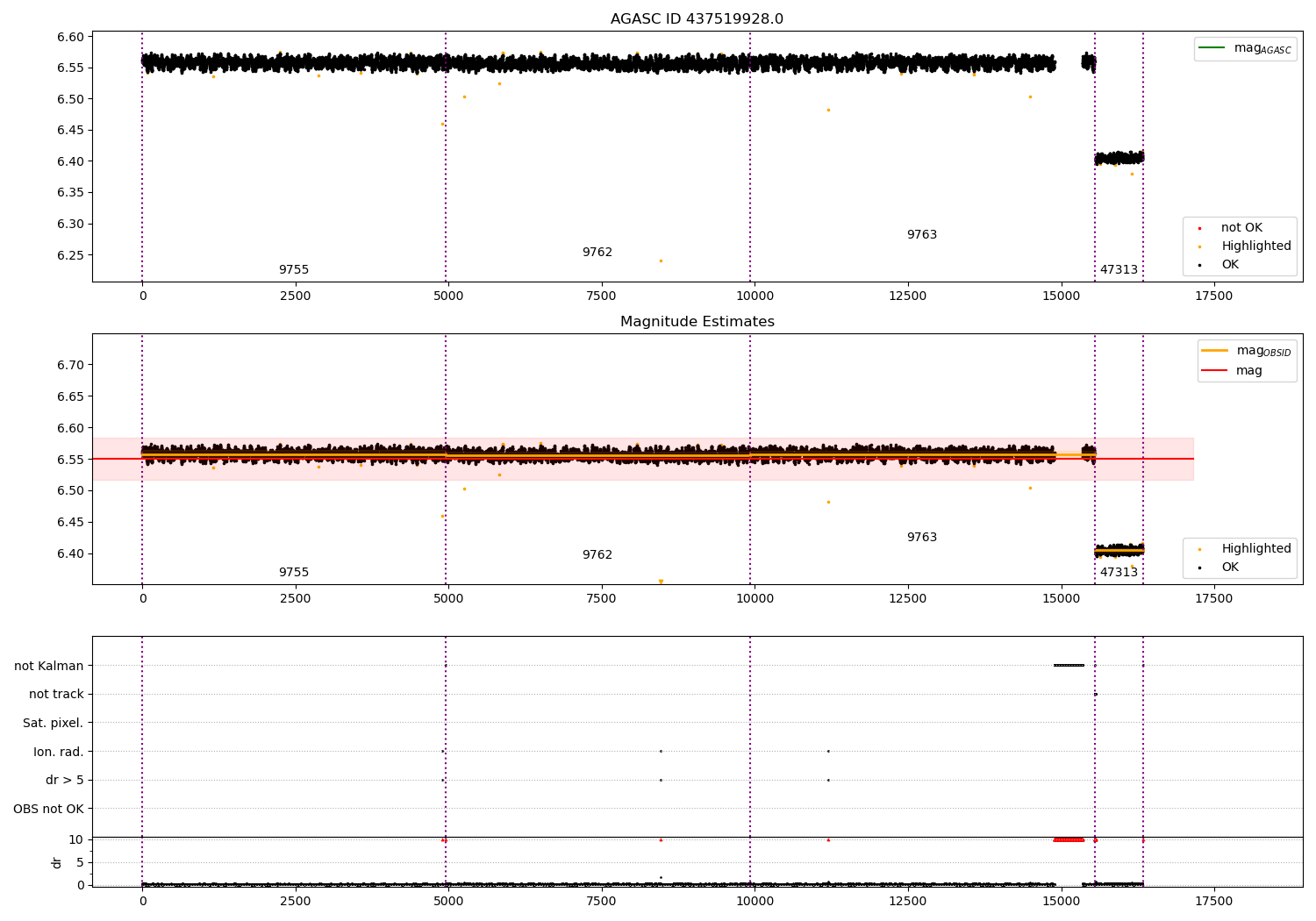Click OBSID label 47313 in the middle plot
The height and width of the screenshot is (921, 1316).
[1119, 573]
